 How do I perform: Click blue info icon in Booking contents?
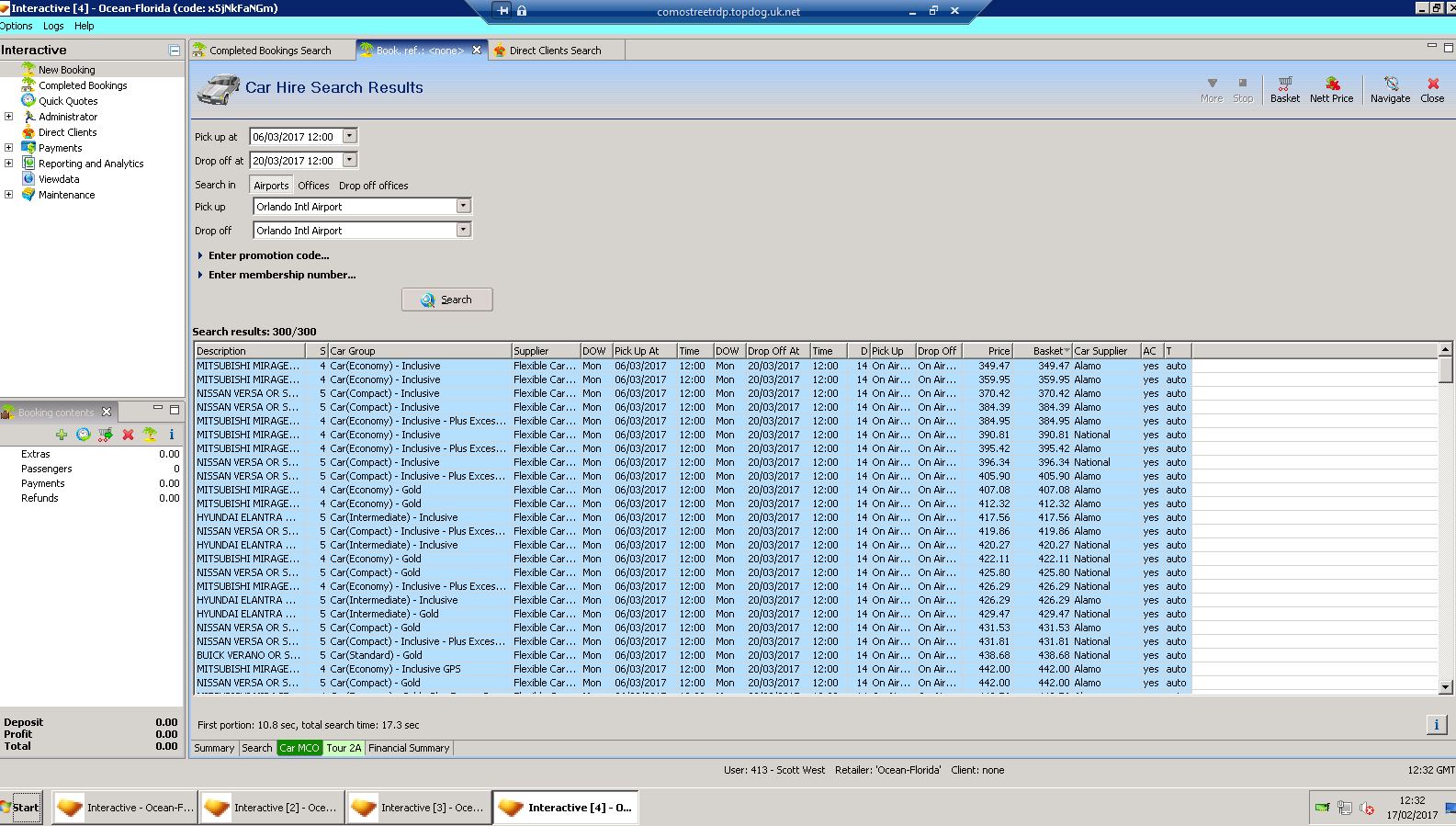pos(172,435)
